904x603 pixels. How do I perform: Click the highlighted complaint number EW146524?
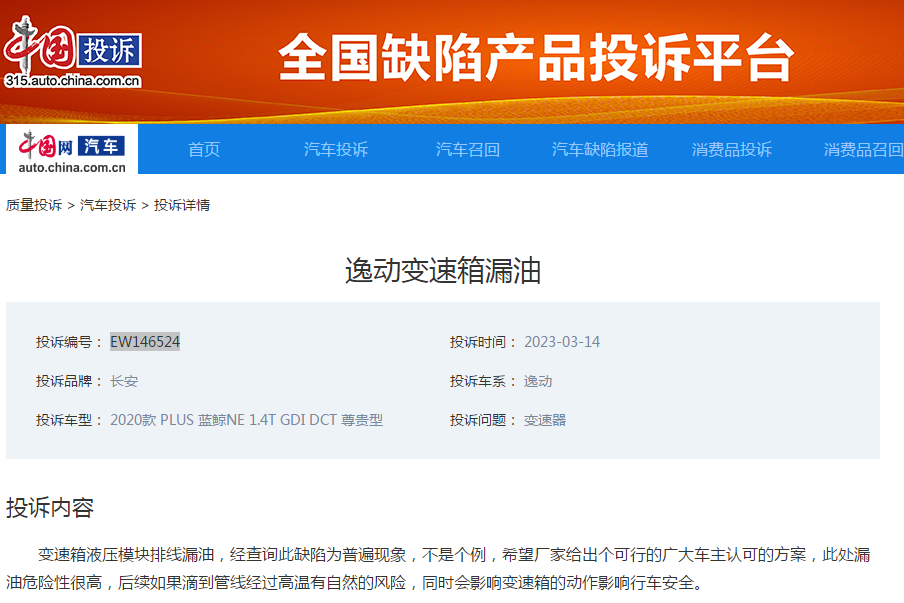(145, 342)
